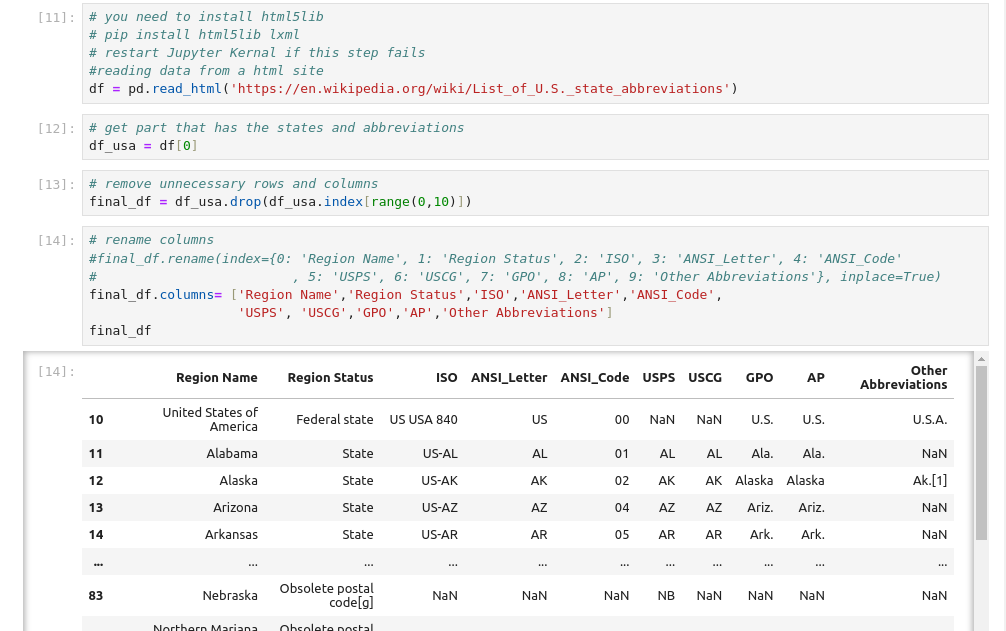This screenshot has height=631, width=1006.
Task: Click the output scrollbar up arrow
Action: (981, 359)
